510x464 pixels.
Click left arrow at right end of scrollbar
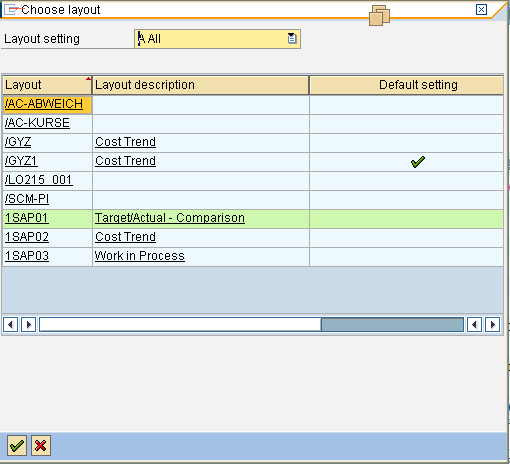point(474,325)
